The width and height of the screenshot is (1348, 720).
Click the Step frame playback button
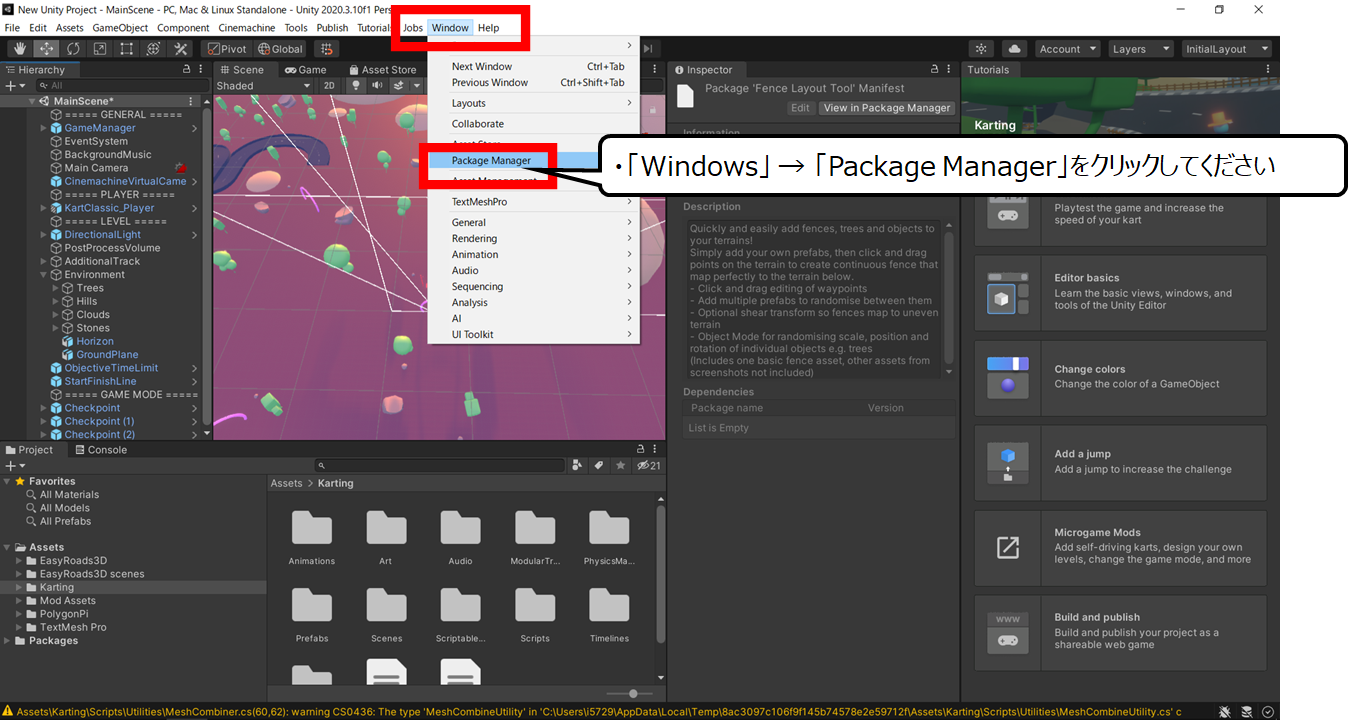pos(649,48)
